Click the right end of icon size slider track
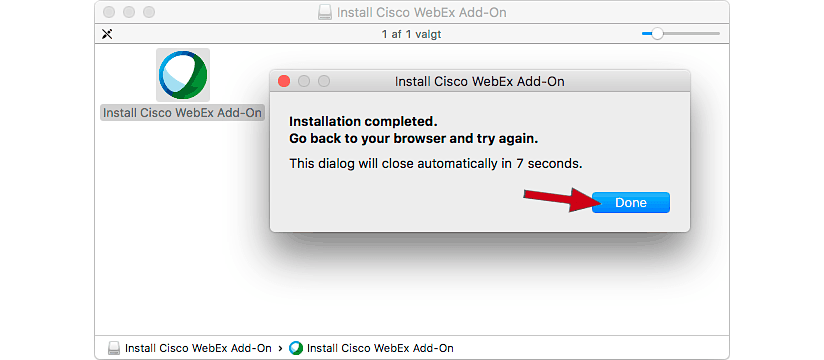The width and height of the screenshot is (824, 360). [718, 34]
